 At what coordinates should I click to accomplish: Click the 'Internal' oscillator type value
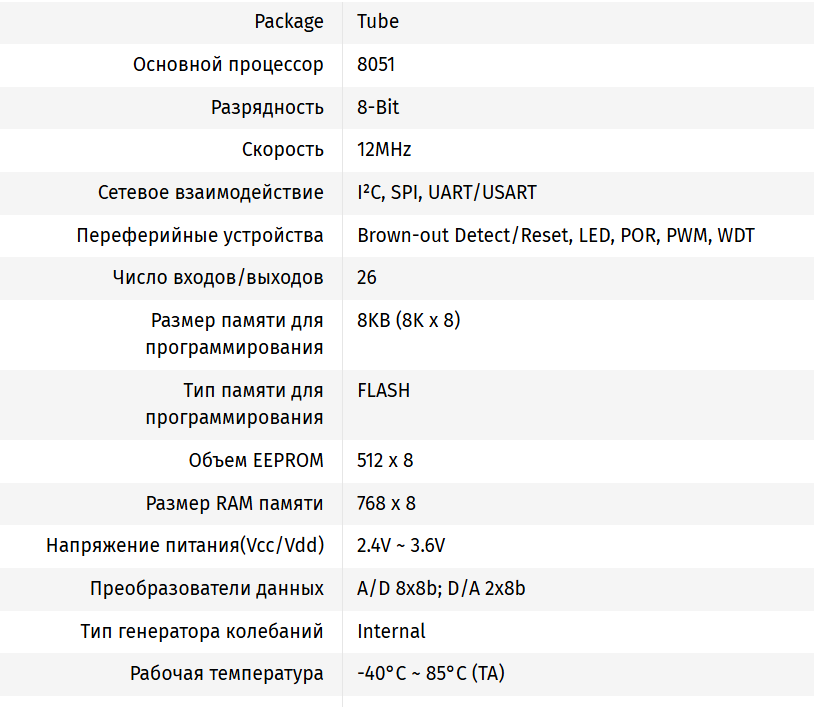tap(391, 631)
